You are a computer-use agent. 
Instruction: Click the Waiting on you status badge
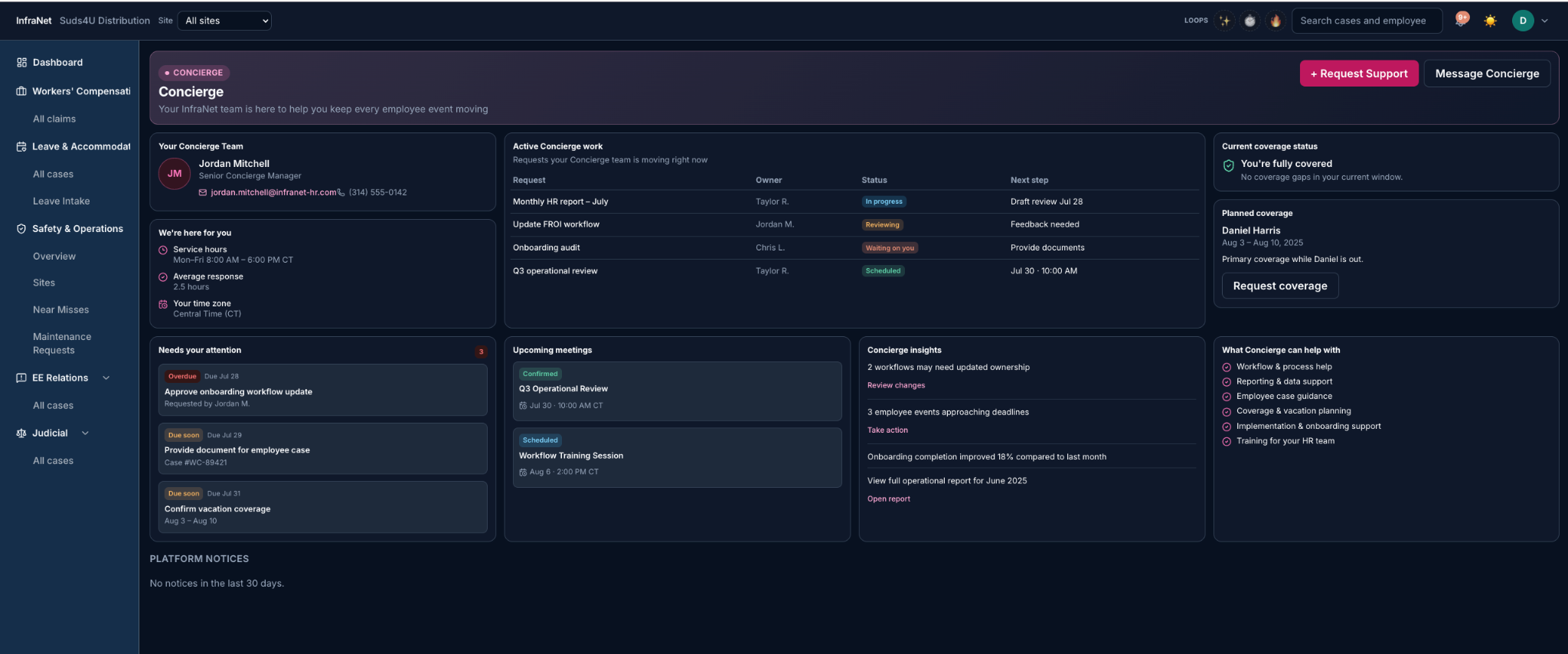[890, 247]
